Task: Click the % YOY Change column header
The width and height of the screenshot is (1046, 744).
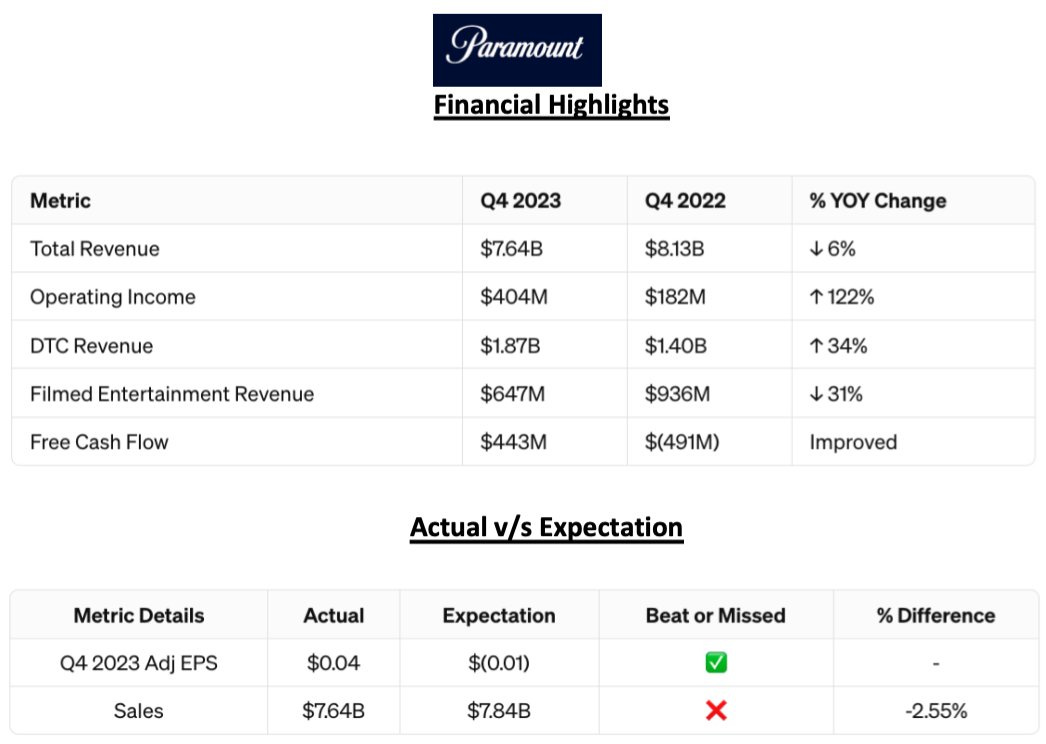Action: point(877,200)
